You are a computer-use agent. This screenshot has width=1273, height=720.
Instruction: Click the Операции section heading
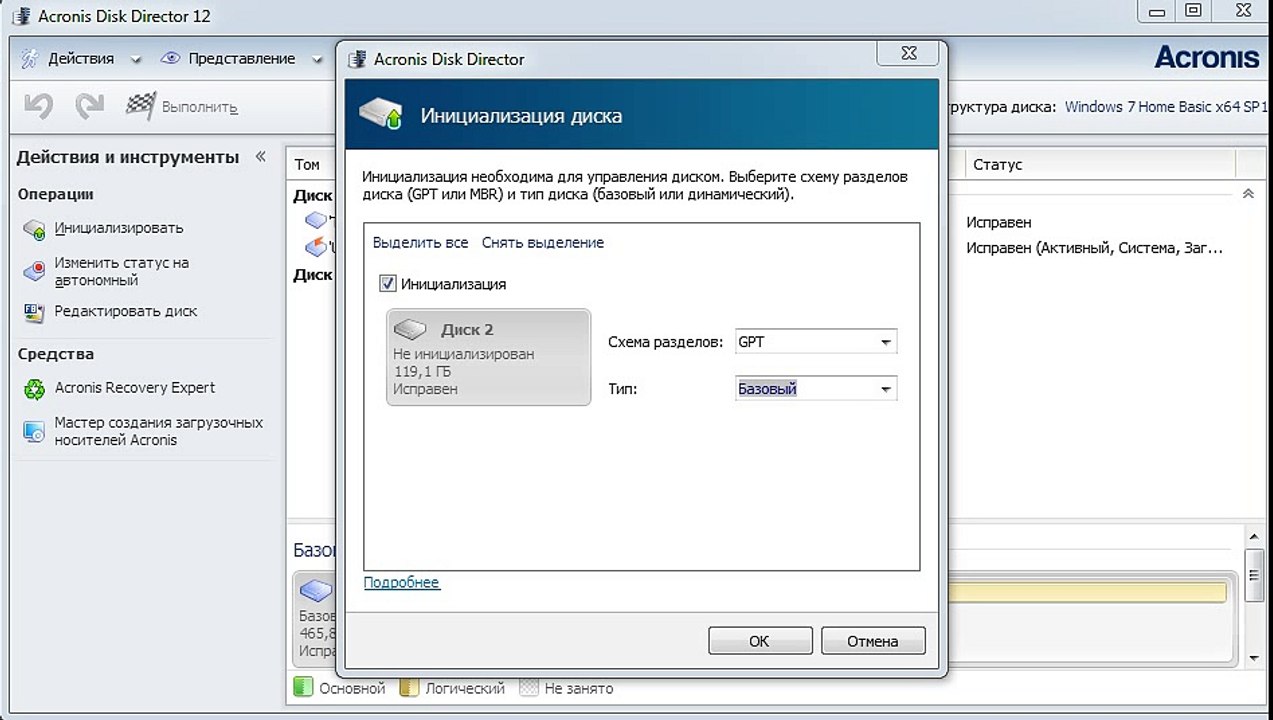point(56,194)
